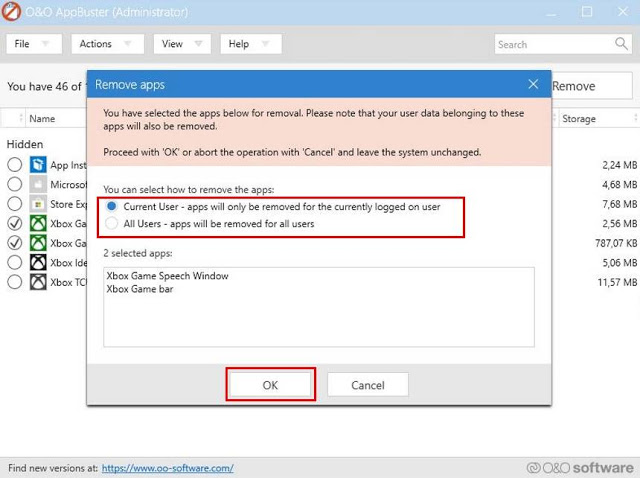The width and height of the screenshot is (640, 478).
Task: Click the gray Microsoft app icon
Action: coord(38,185)
